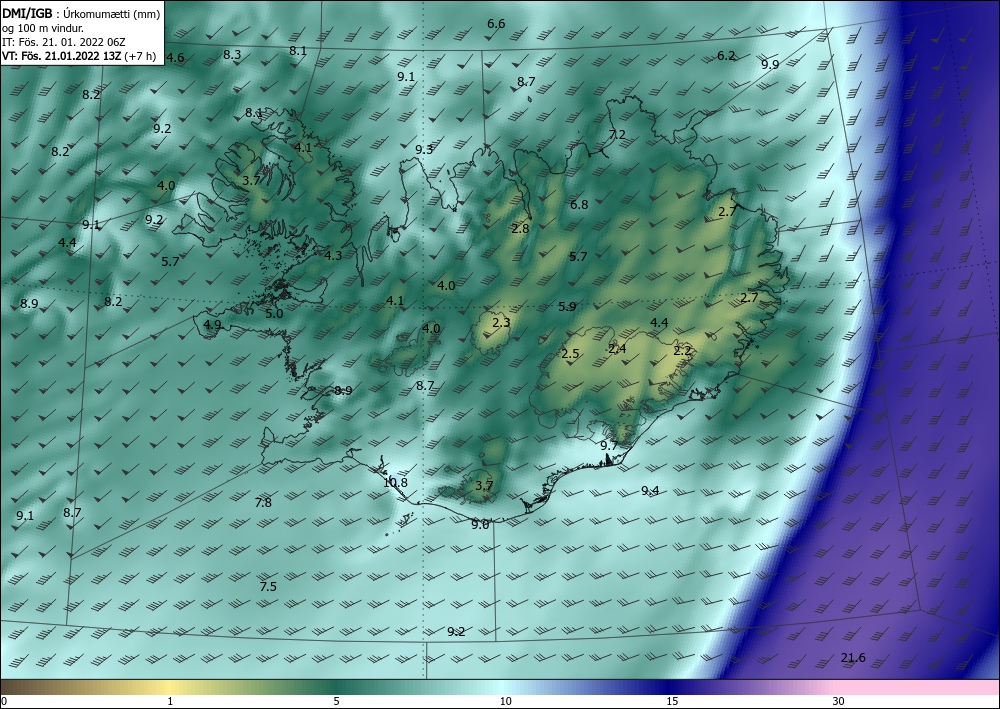Screen dimensions: 1000x709
Task: Click the 9.4 value offshore to the southeast
Action: [650, 490]
